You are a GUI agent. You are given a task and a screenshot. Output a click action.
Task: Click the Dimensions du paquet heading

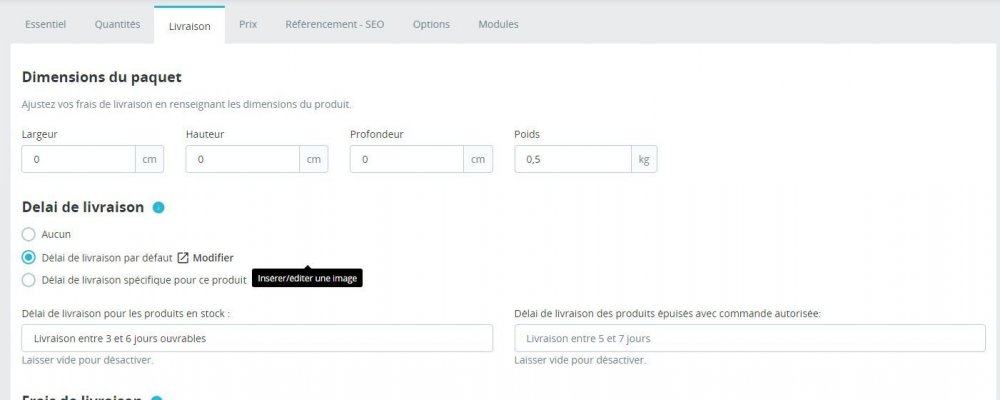coord(101,77)
